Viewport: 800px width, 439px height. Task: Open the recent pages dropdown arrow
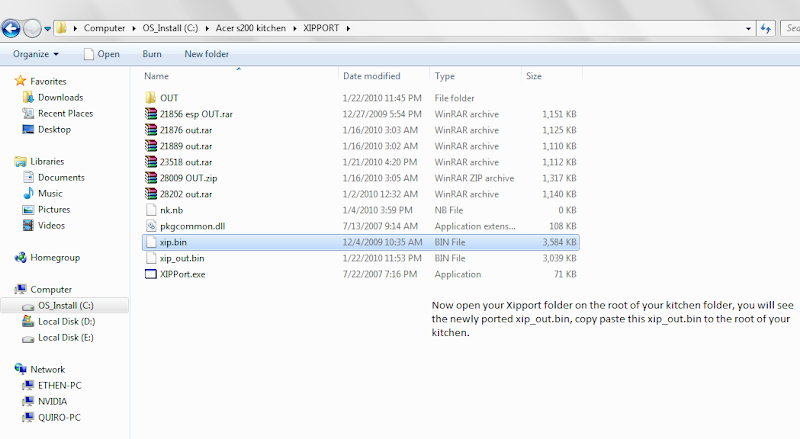point(47,29)
